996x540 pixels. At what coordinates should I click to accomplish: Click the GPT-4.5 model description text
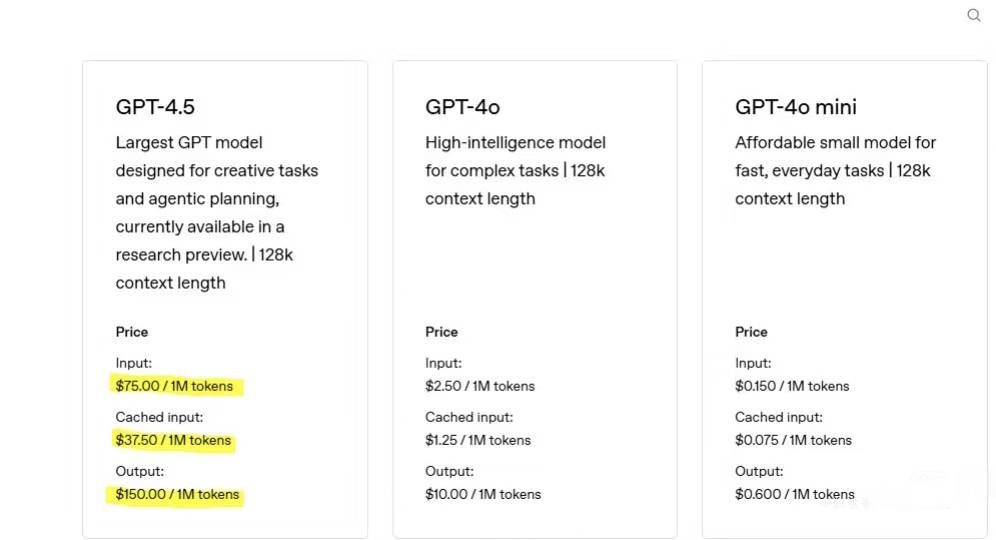pos(216,212)
